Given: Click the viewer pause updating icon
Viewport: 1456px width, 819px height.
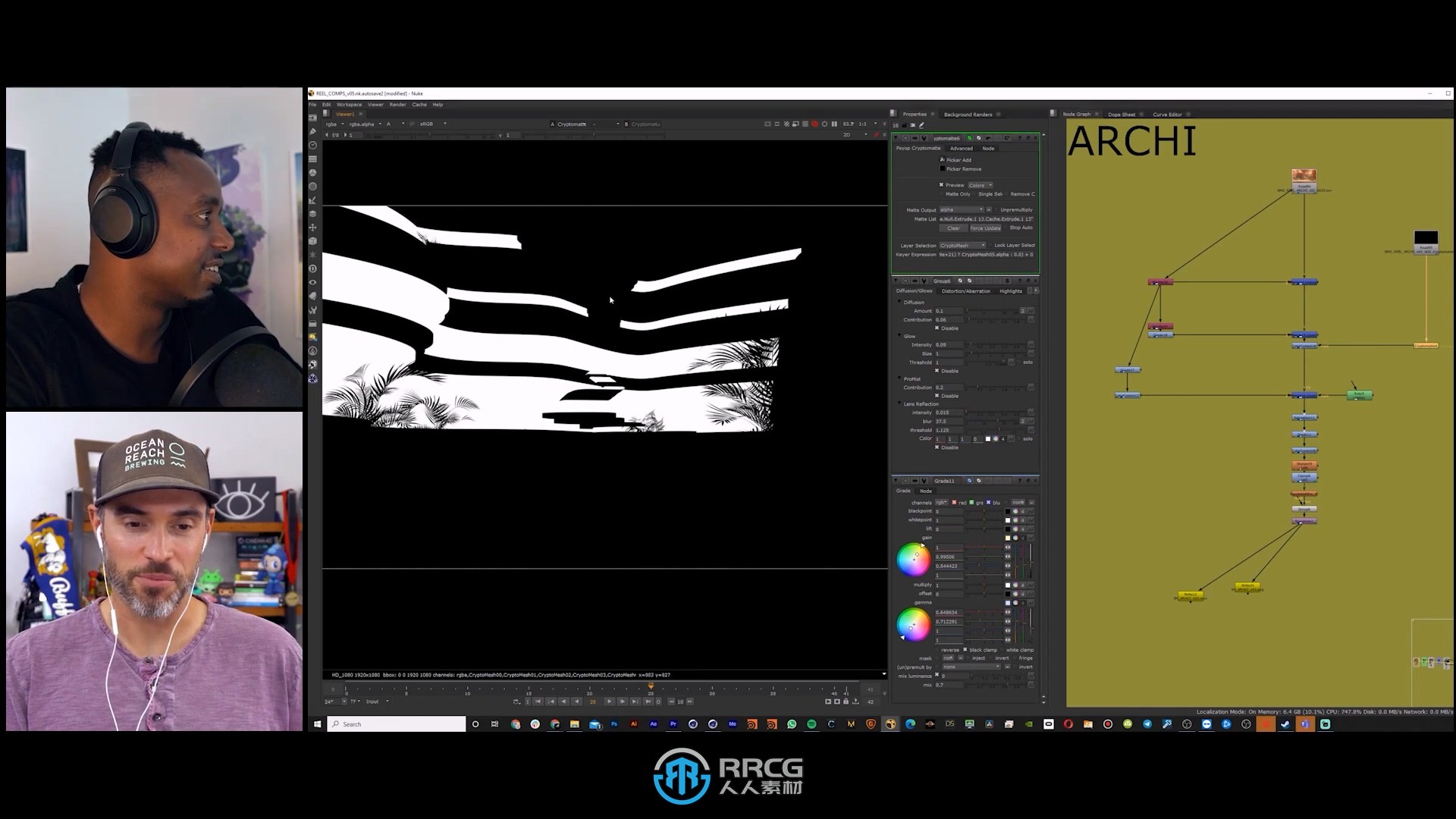Looking at the screenshot, I should coord(835,124).
